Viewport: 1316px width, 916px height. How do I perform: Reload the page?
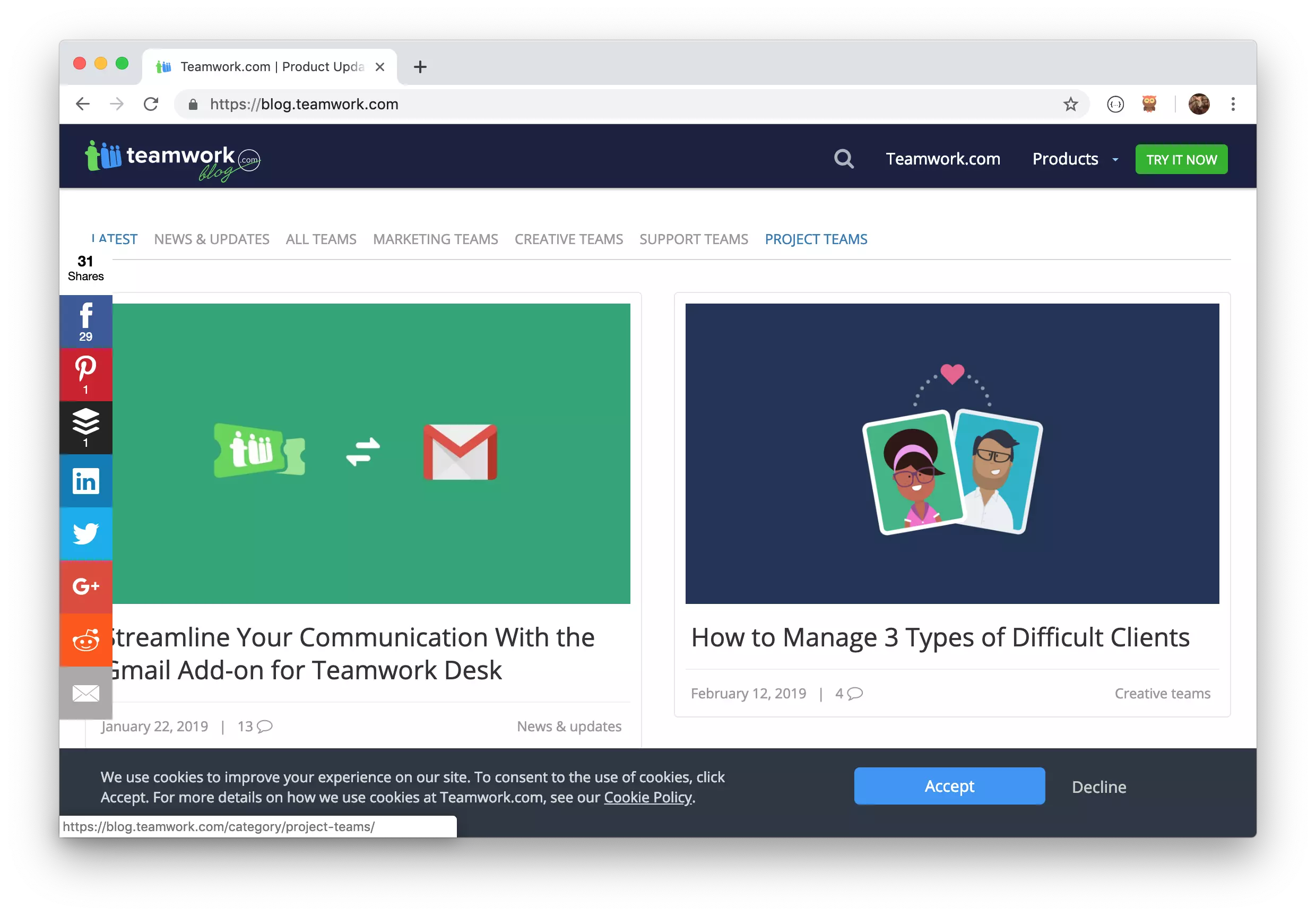151,103
